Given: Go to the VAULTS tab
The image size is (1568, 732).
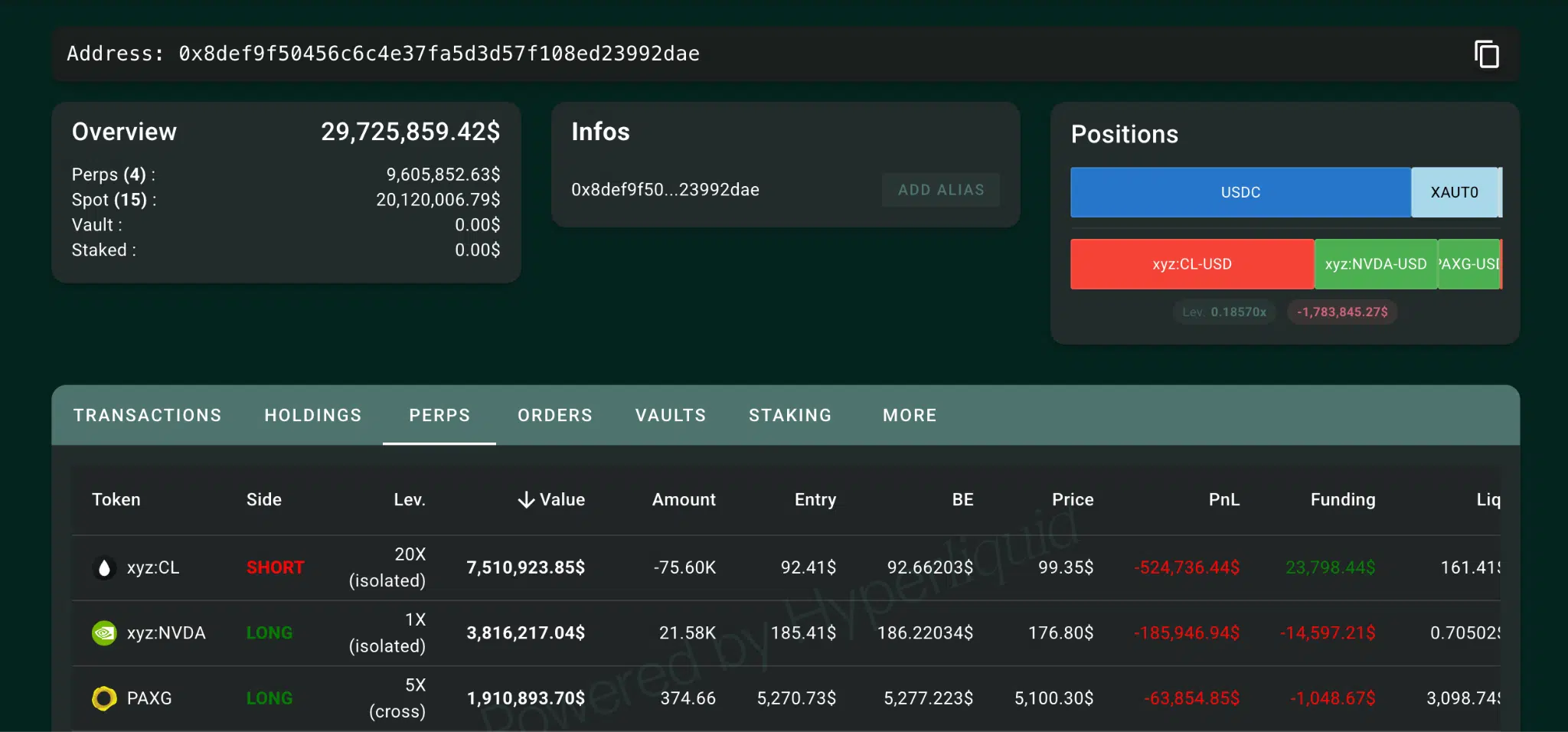Looking at the screenshot, I should (x=670, y=415).
